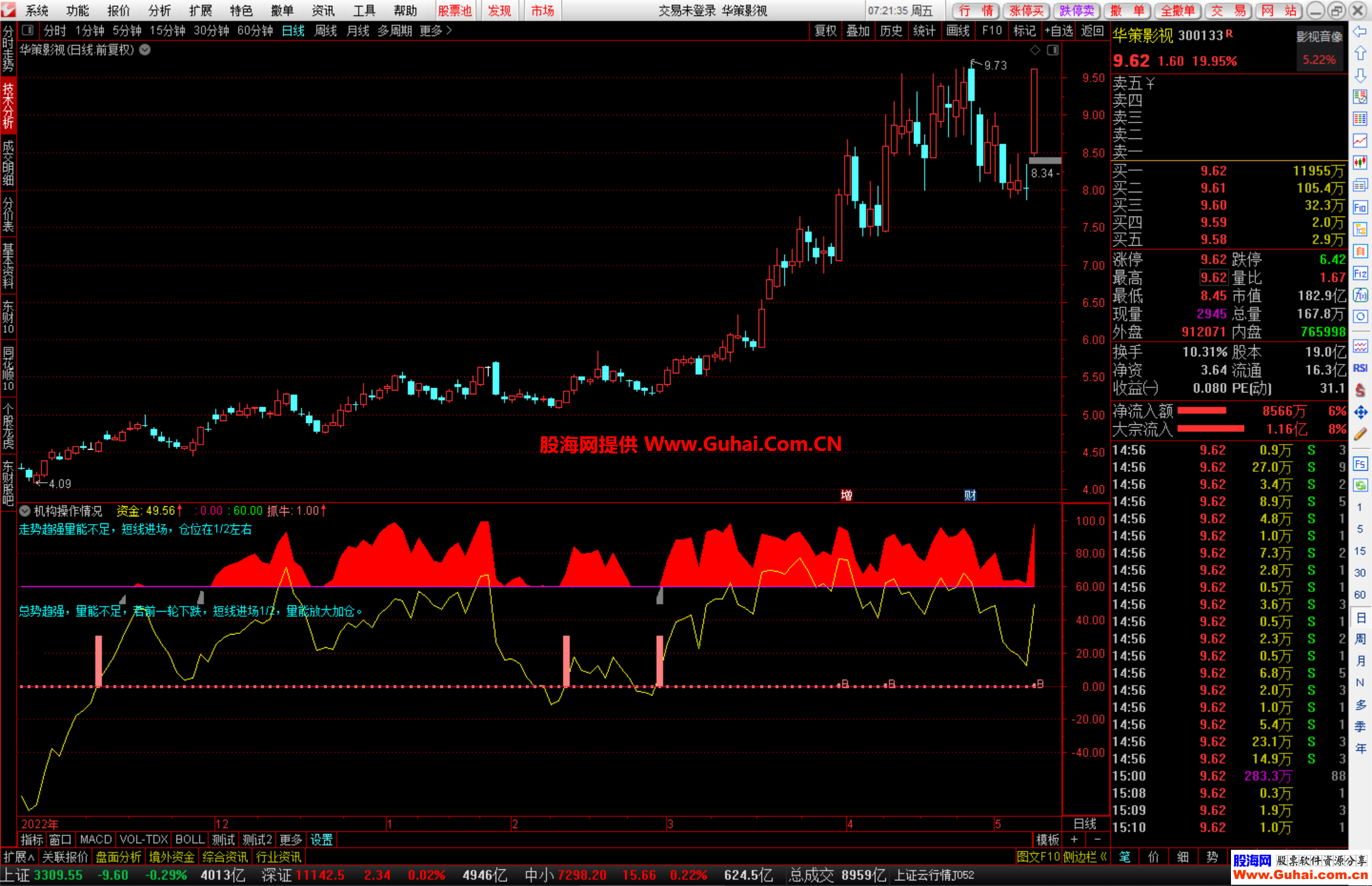1372x886 pixels.
Task: Open the colored grid table sidebar icon
Action: tap(1360, 119)
